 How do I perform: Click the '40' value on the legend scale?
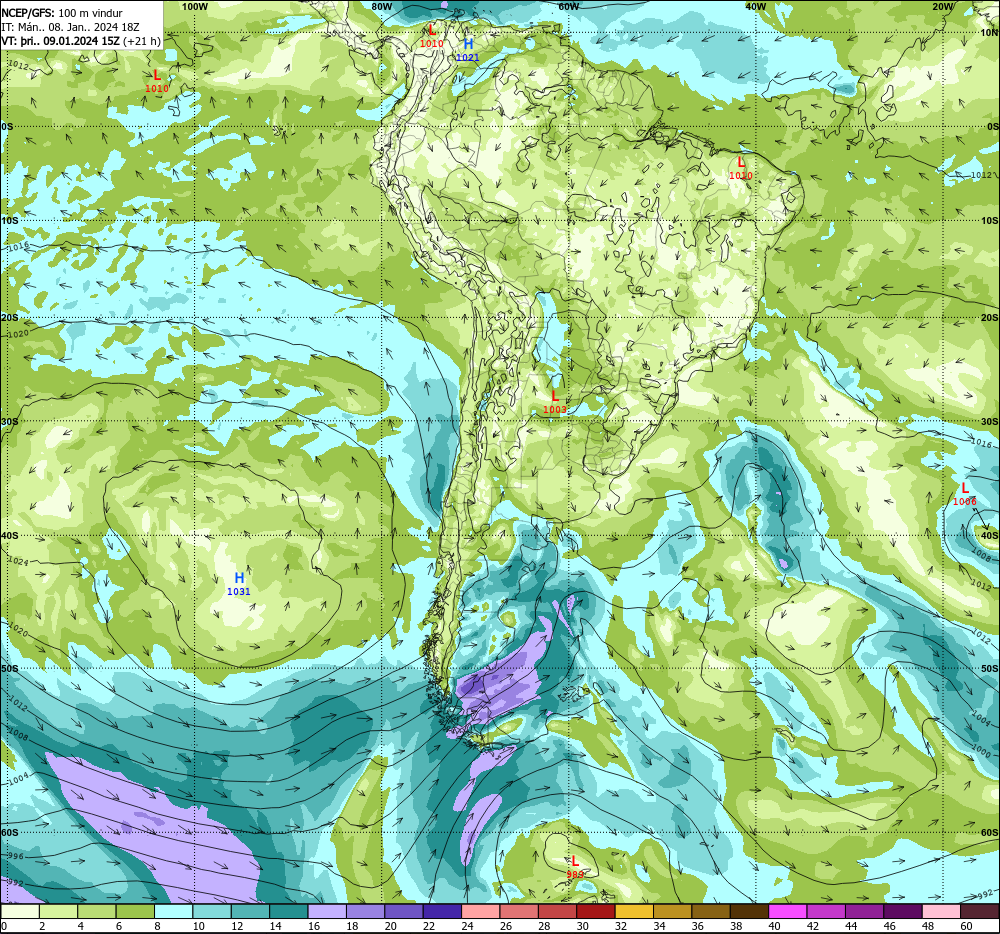click(x=774, y=926)
